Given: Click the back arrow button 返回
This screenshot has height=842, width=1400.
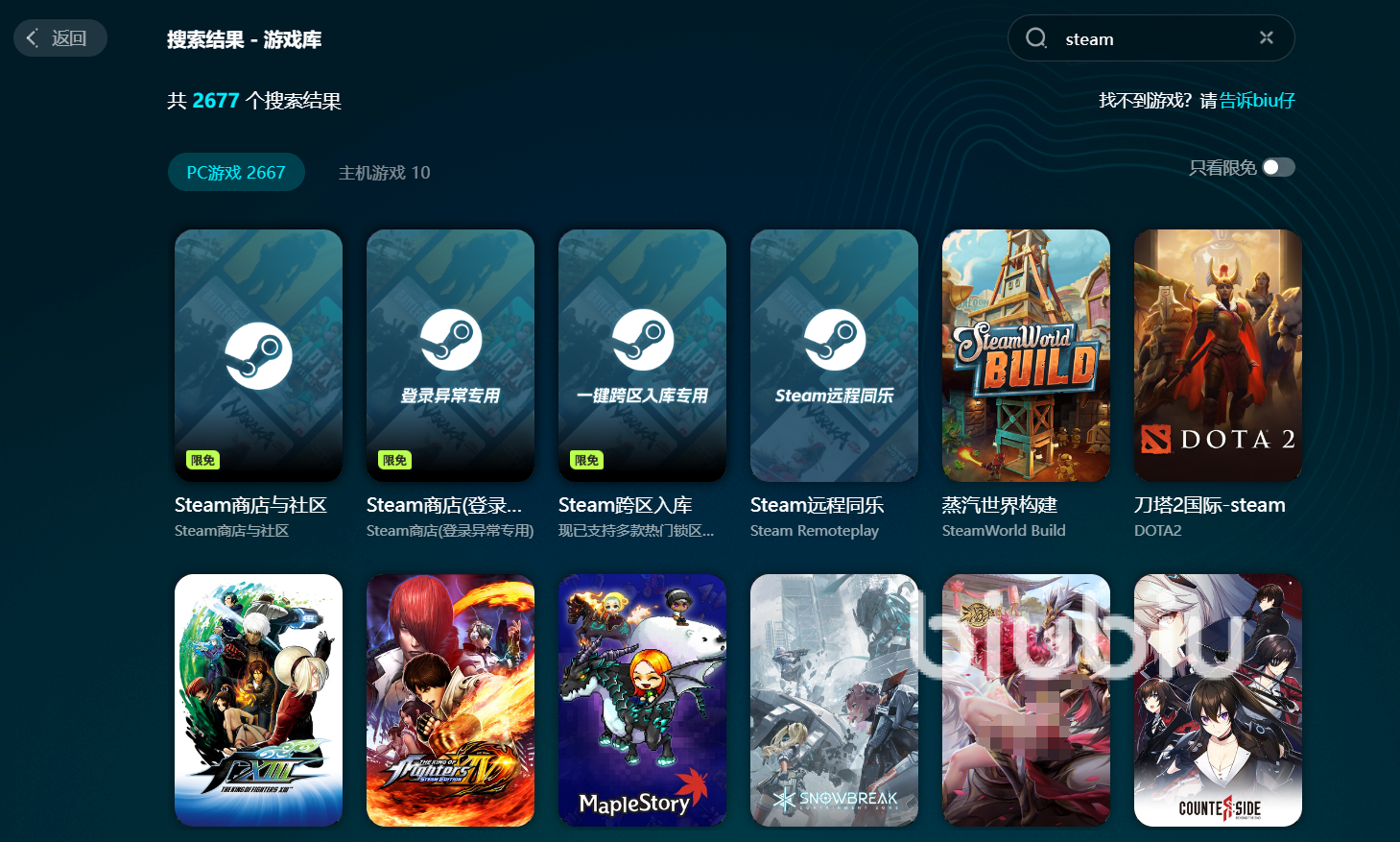Looking at the screenshot, I should pos(59,38).
